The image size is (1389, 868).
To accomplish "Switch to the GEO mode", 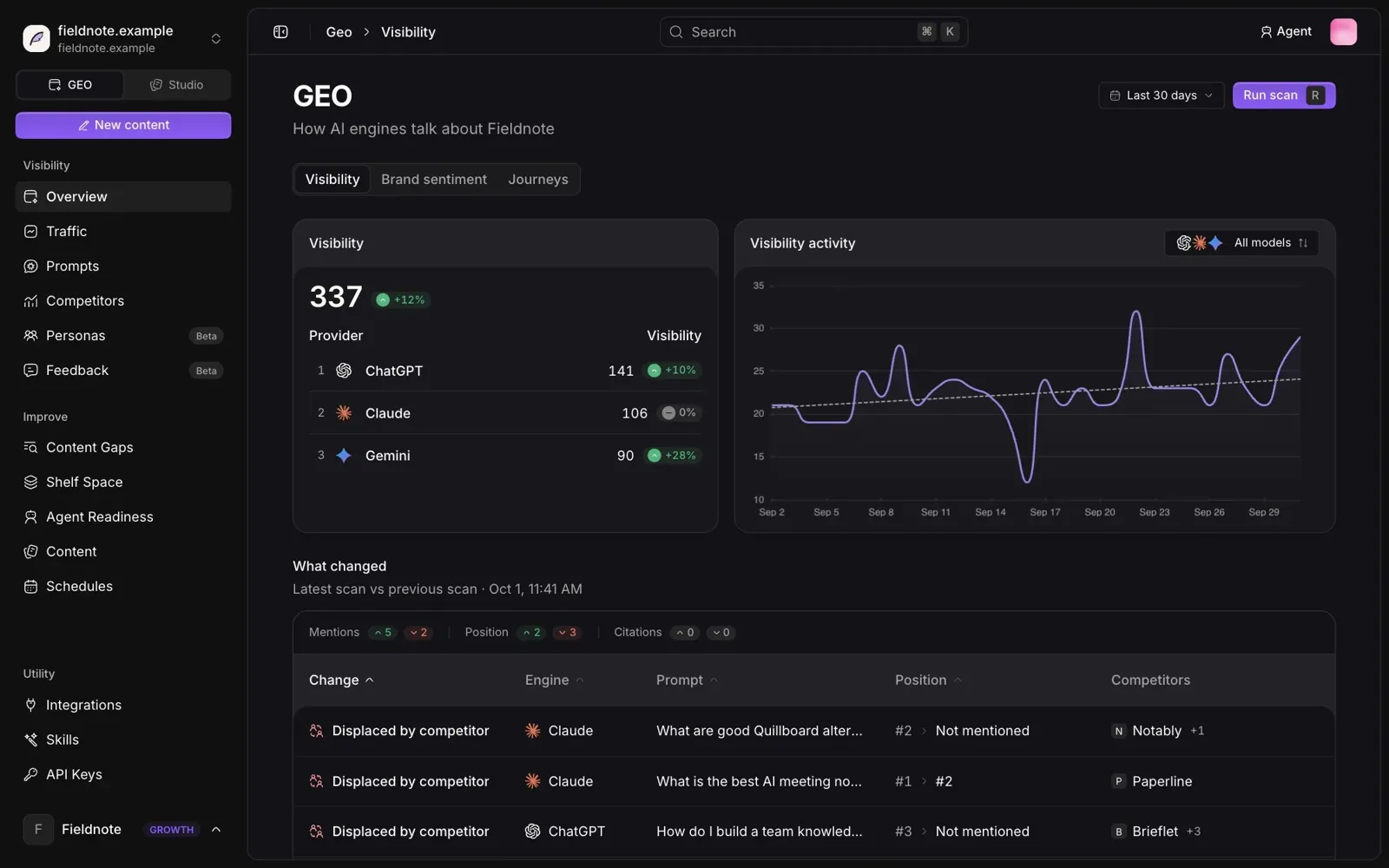I will pyautogui.click(x=70, y=85).
